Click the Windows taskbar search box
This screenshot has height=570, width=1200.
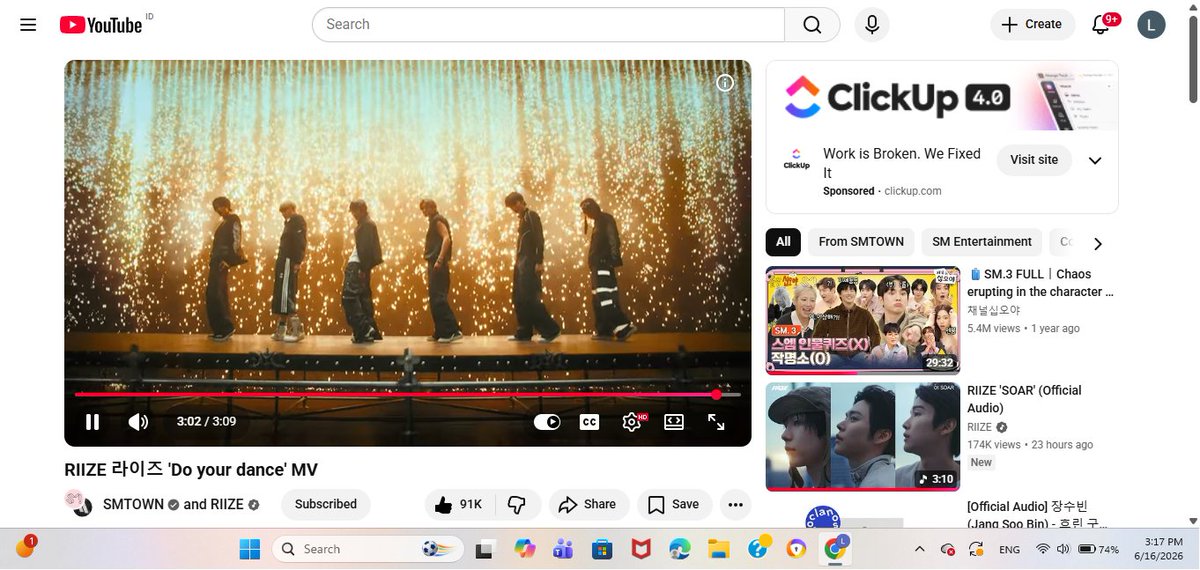368,549
